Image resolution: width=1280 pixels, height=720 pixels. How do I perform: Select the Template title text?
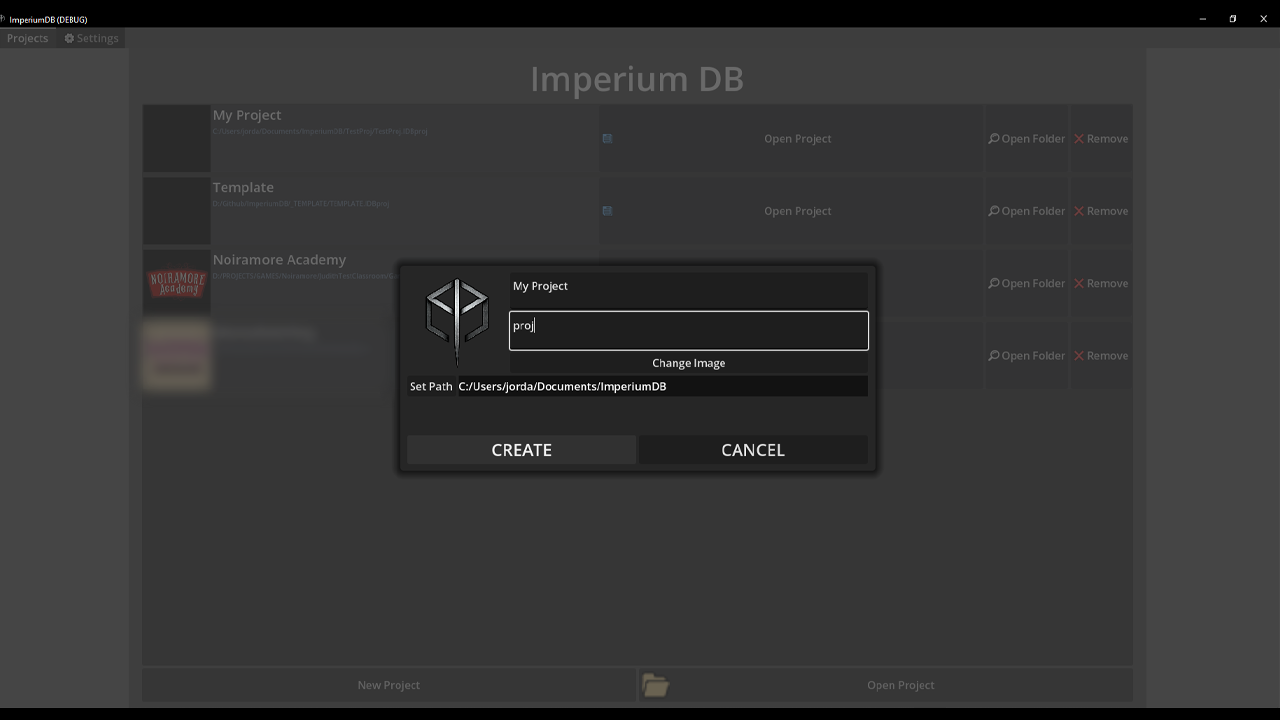(243, 187)
